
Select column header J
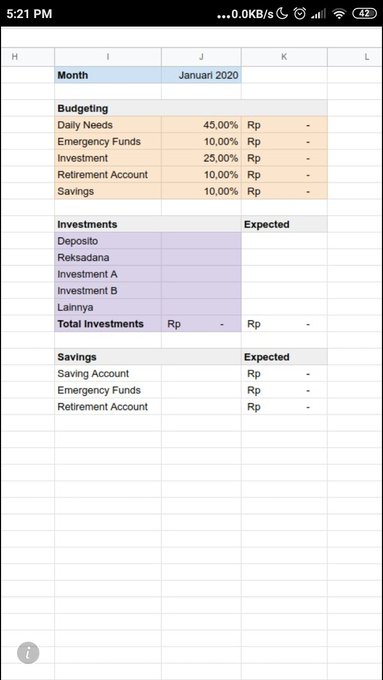pos(201,57)
